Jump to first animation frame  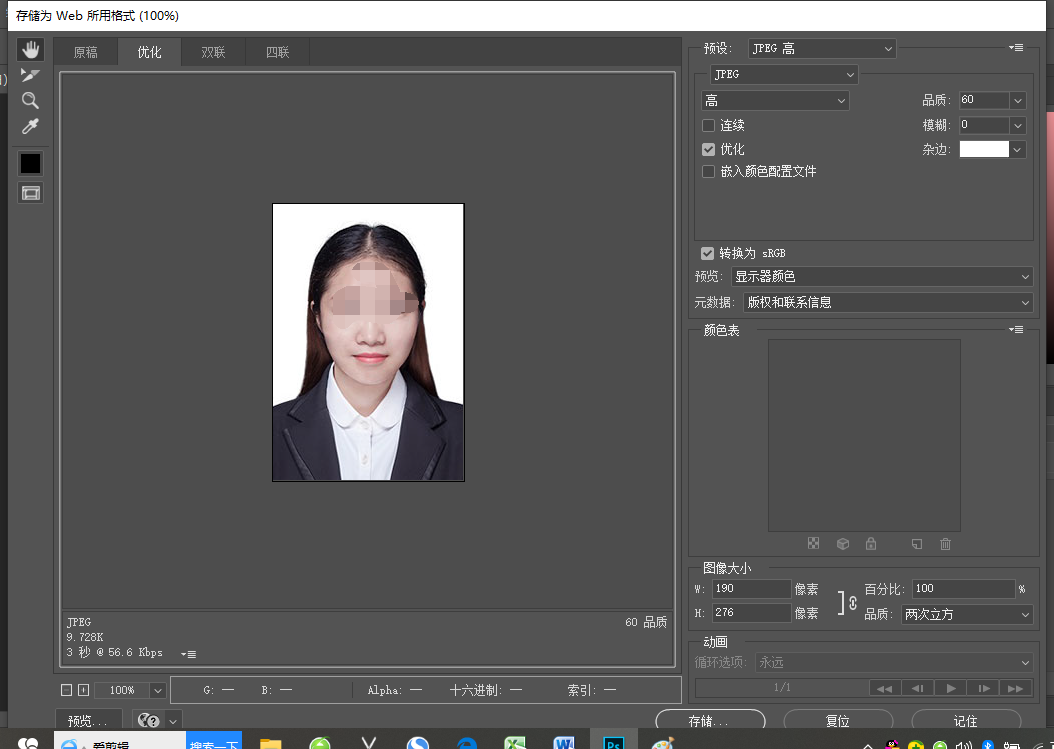click(x=885, y=688)
